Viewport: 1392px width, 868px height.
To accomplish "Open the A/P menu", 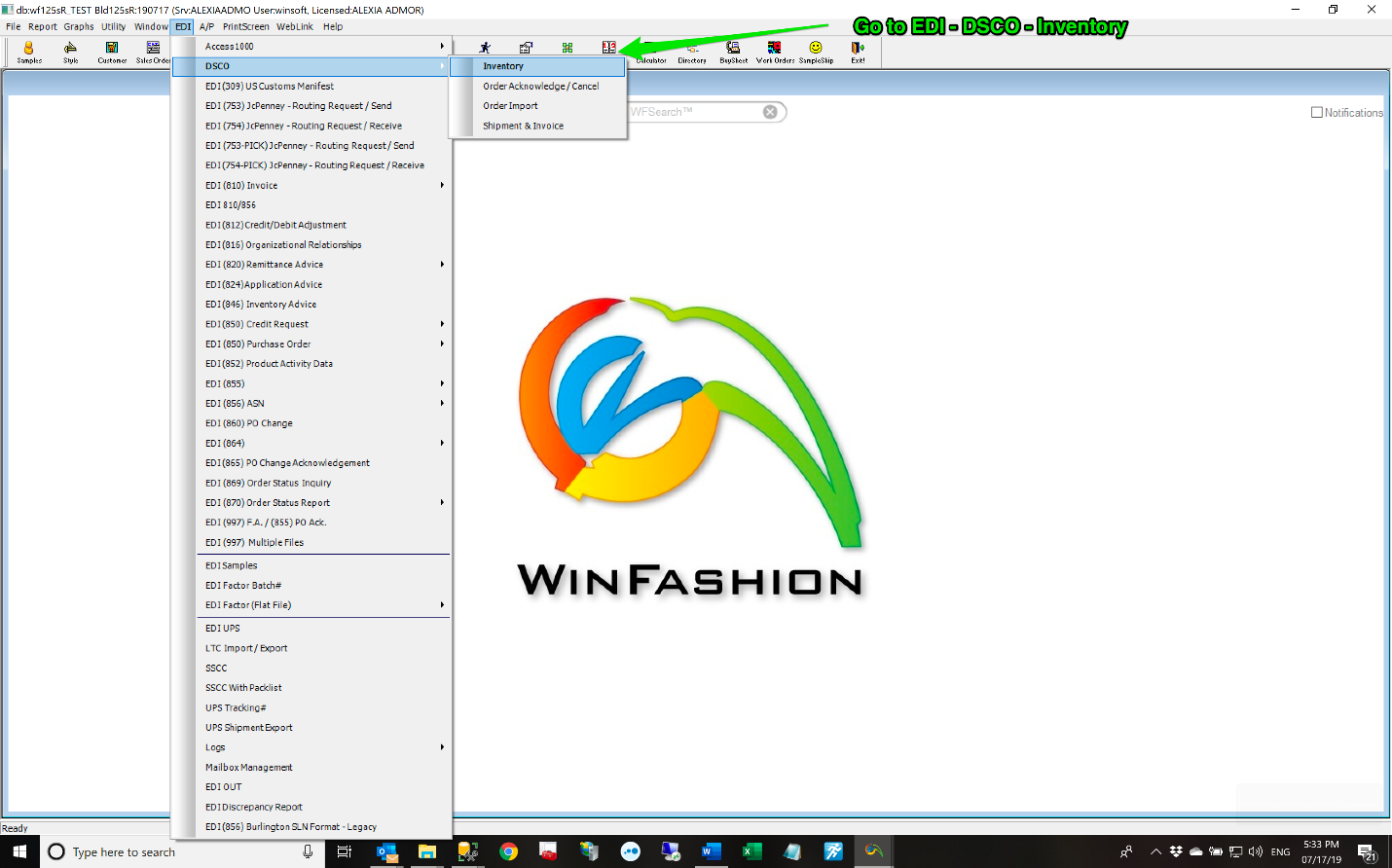I will (206, 26).
